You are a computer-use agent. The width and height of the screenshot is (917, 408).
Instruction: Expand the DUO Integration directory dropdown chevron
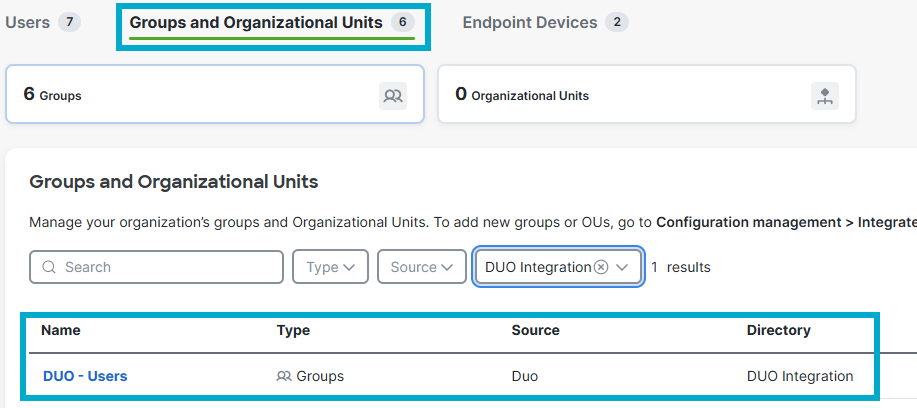(622, 267)
